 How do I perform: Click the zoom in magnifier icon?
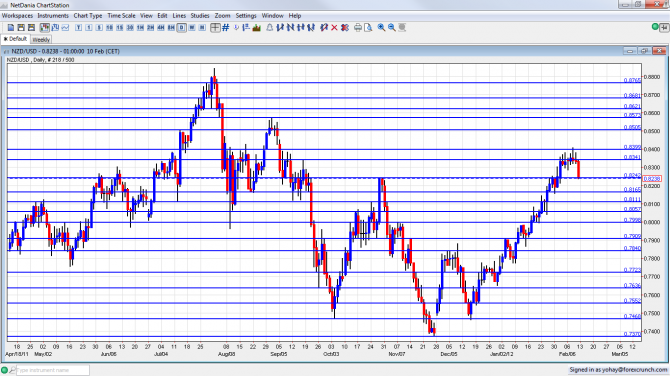381,27
